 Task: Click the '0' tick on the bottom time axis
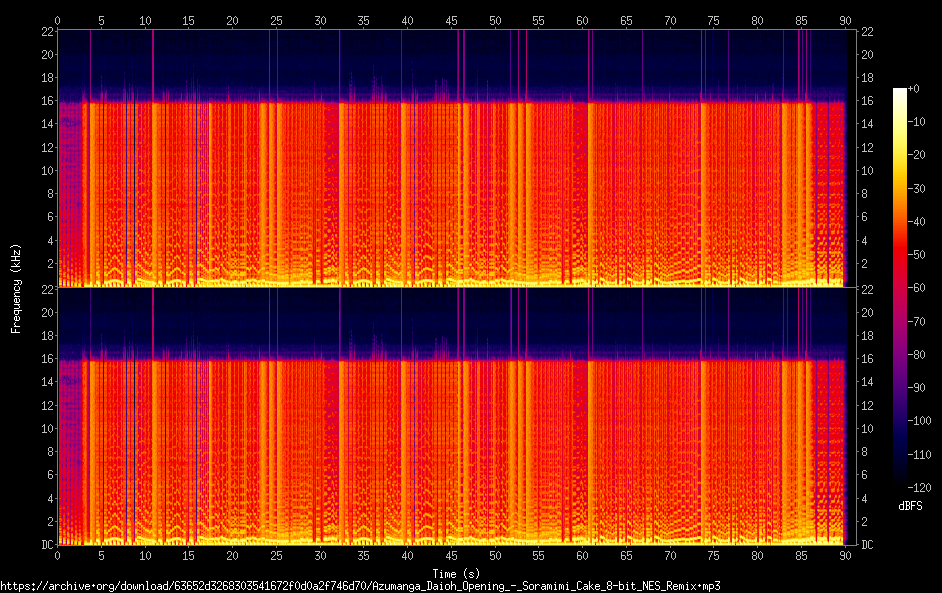click(58, 554)
